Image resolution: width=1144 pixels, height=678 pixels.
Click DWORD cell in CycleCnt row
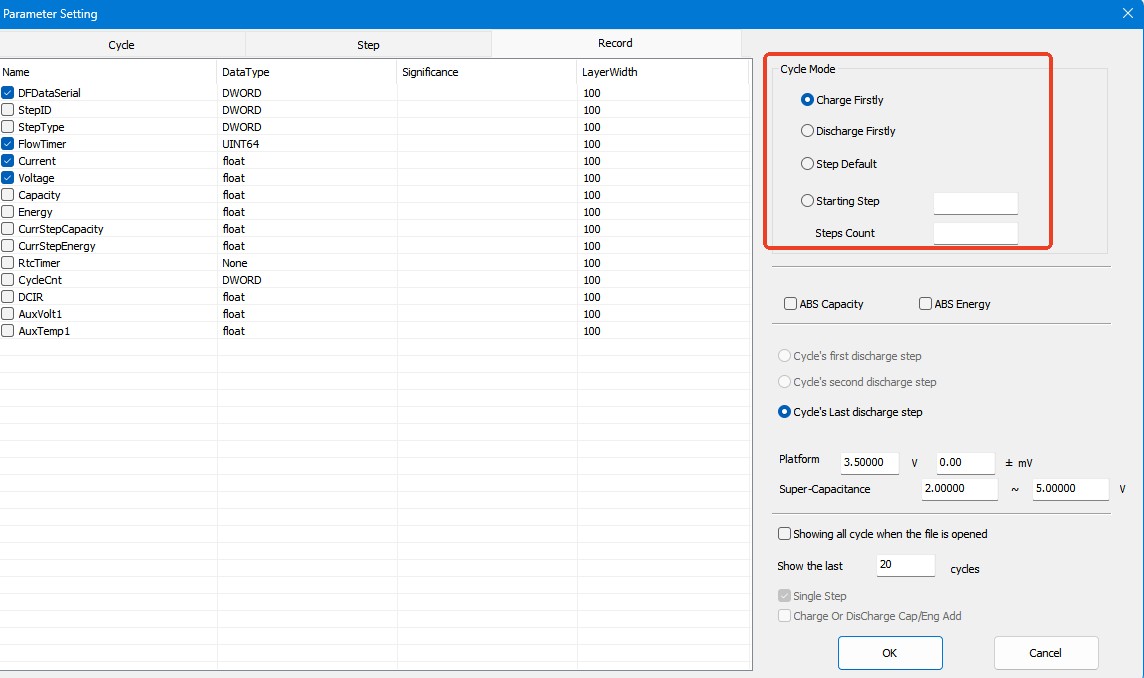[241, 280]
